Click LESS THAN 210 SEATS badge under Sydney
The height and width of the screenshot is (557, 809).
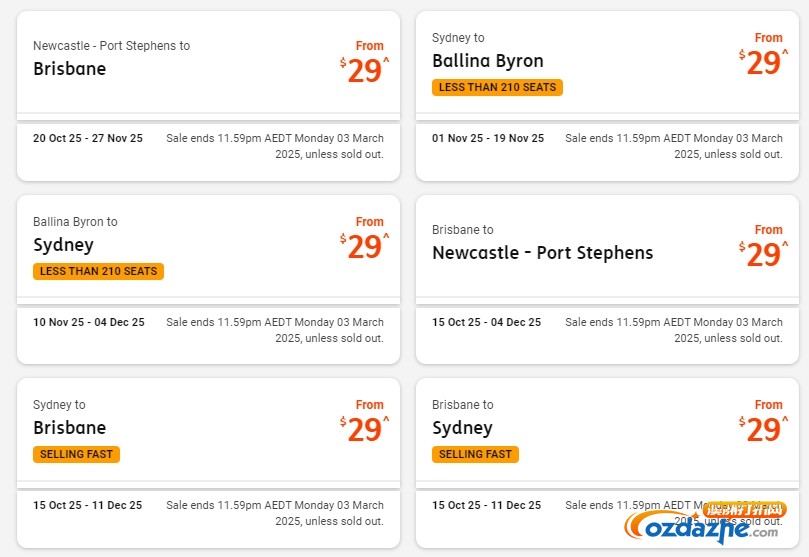pyautogui.click(x=99, y=271)
